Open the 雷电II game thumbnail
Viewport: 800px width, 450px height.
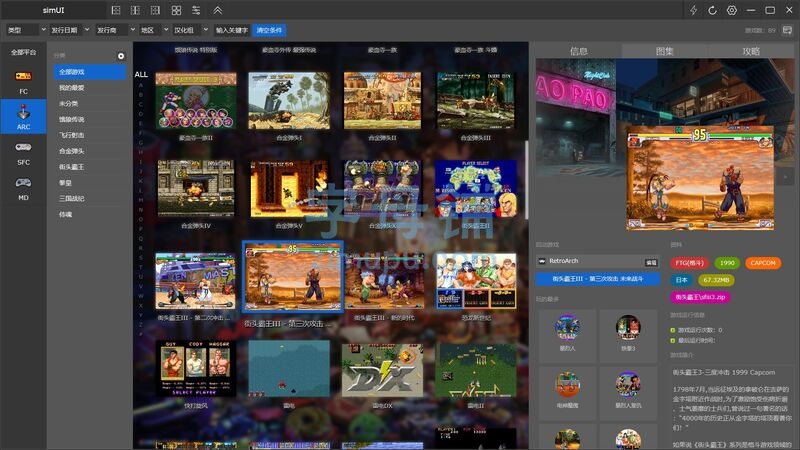[476, 370]
